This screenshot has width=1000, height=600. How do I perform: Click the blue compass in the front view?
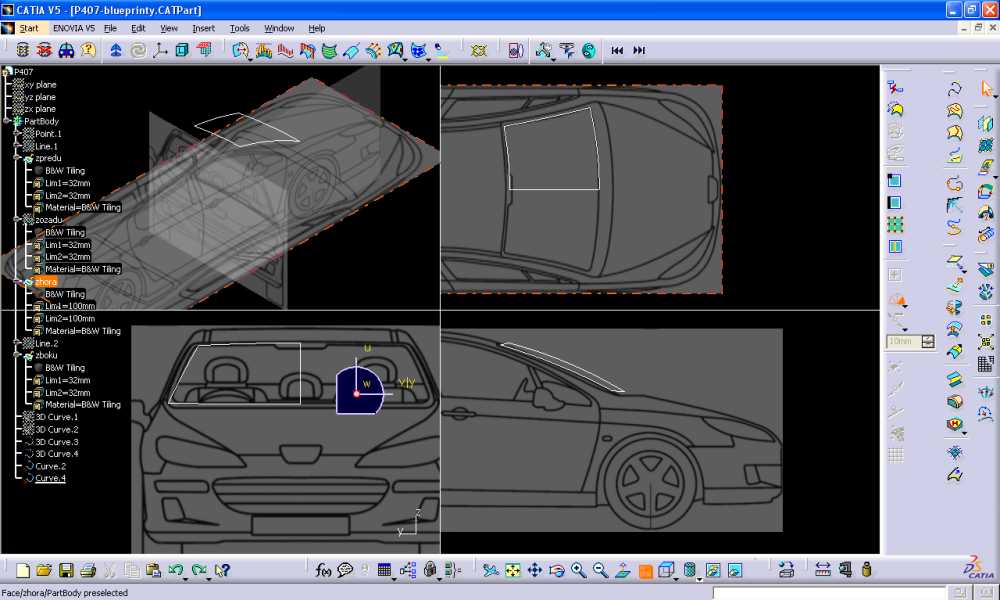[x=360, y=391]
